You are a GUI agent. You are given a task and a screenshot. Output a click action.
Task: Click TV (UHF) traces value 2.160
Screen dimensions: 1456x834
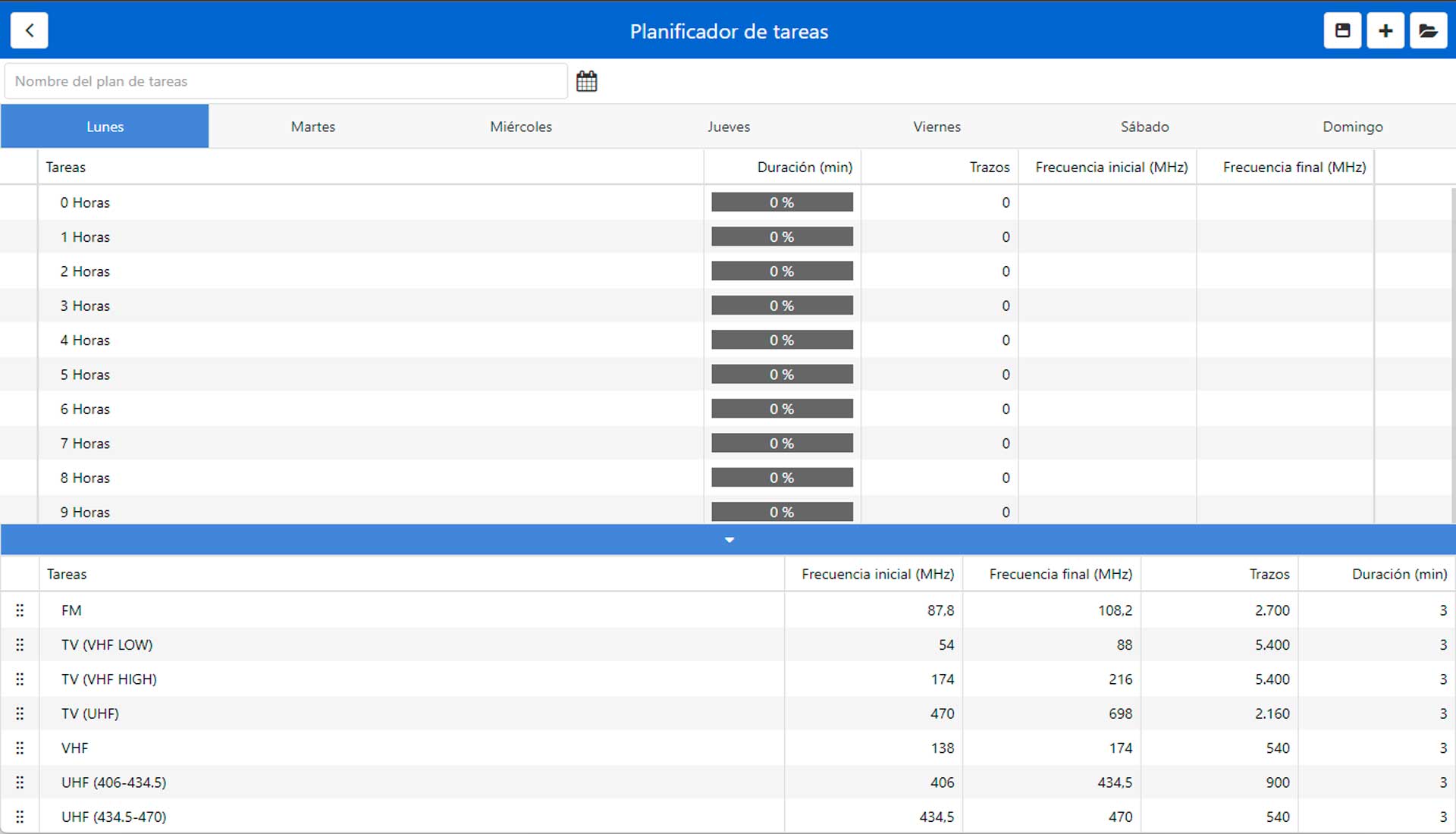pyautogui.click(x=1272, y=713)
